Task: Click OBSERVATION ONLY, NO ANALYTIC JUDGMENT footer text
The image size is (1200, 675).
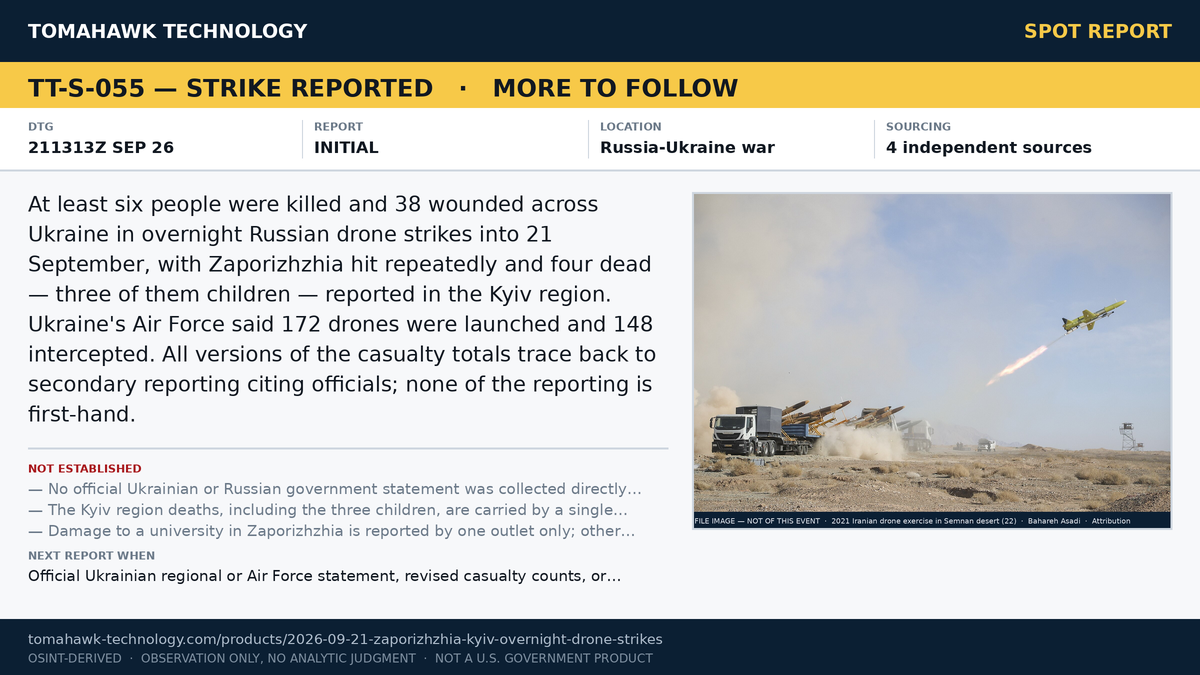Action: click(278, 659)
